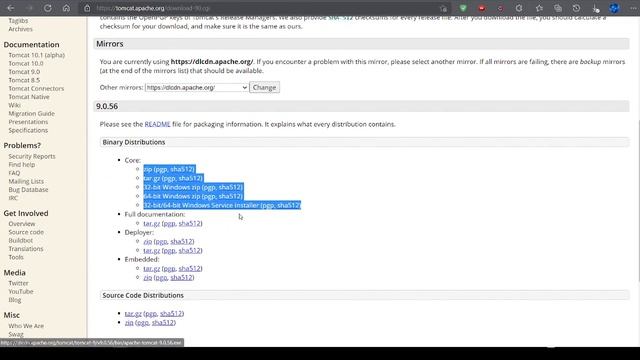Open the Bug Database link
This screenshot has width=640, height=360.
28,190
